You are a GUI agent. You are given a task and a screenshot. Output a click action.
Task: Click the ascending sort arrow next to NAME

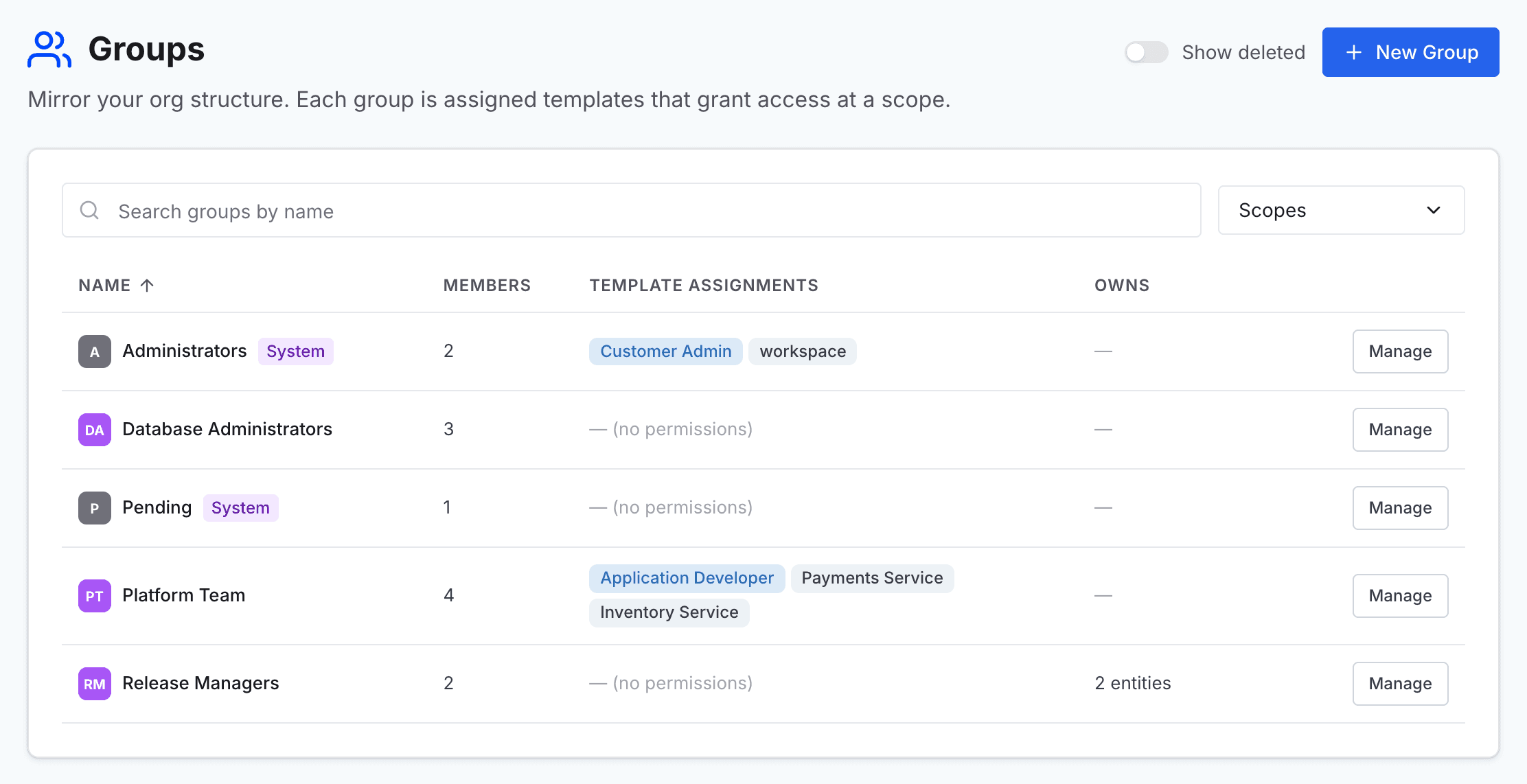147,286
